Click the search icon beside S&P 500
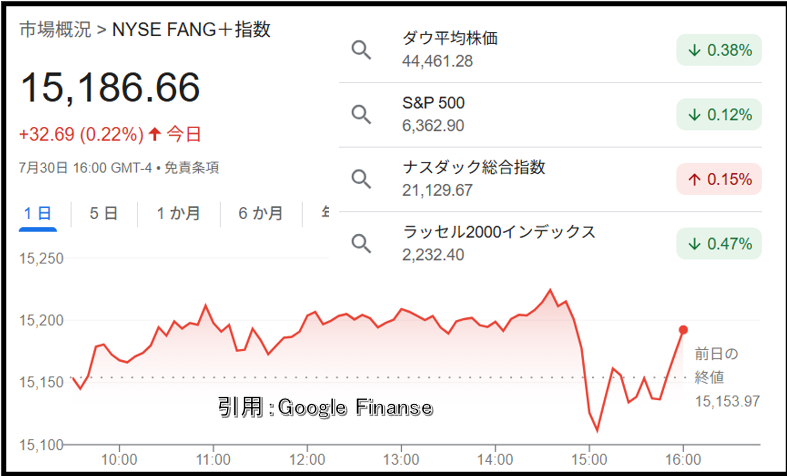Screen dimensions: 787x476 pos(361,114)
